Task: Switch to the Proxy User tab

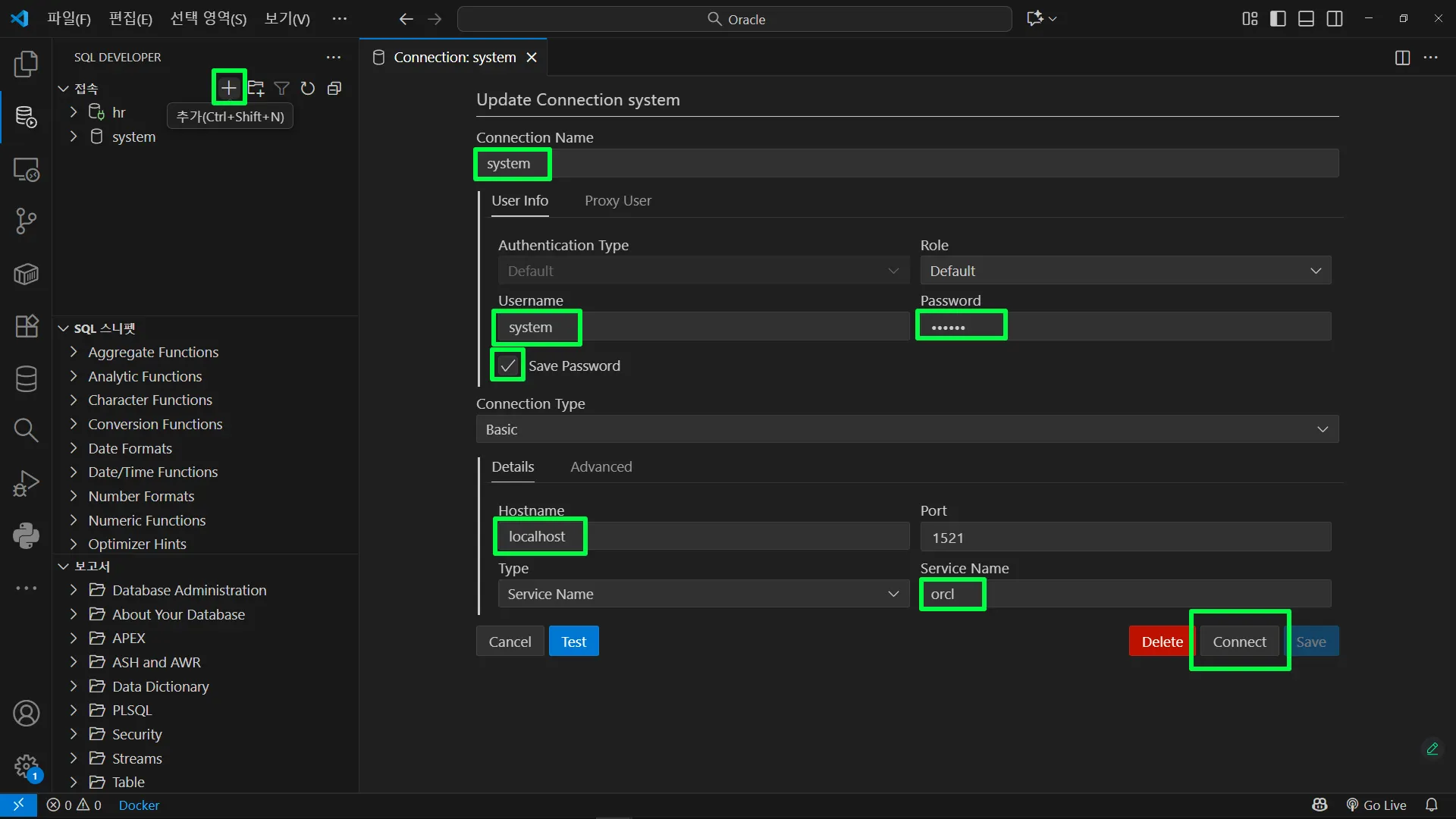Action: (x=617, y=201)
